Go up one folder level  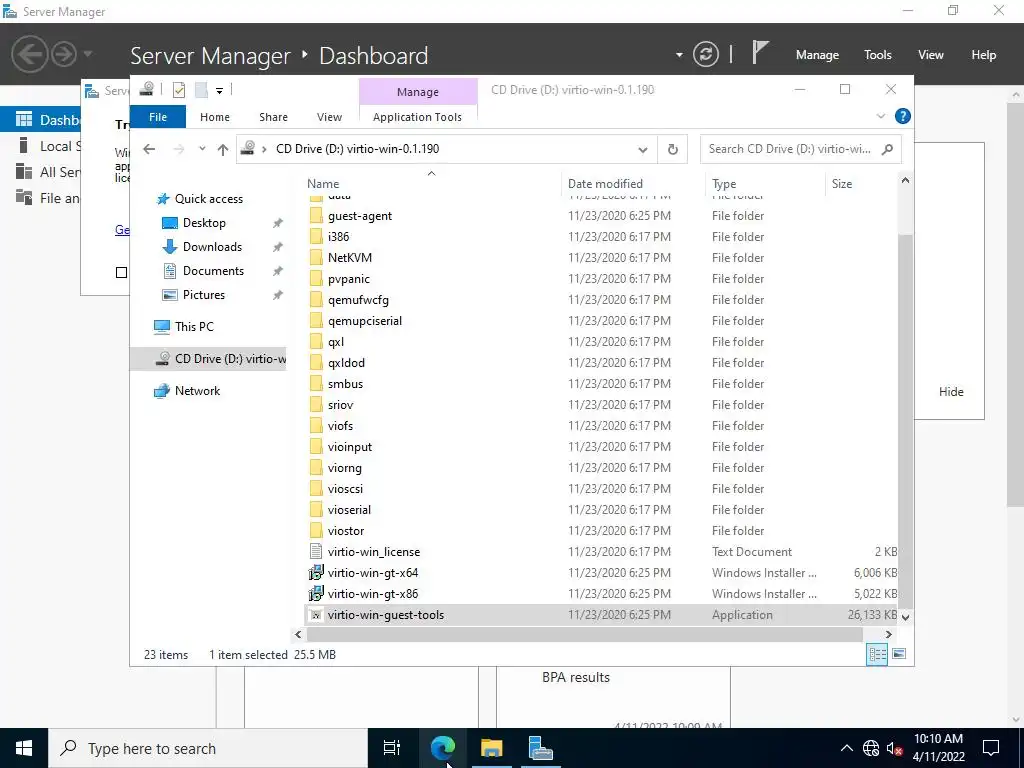tap(223, 150)
